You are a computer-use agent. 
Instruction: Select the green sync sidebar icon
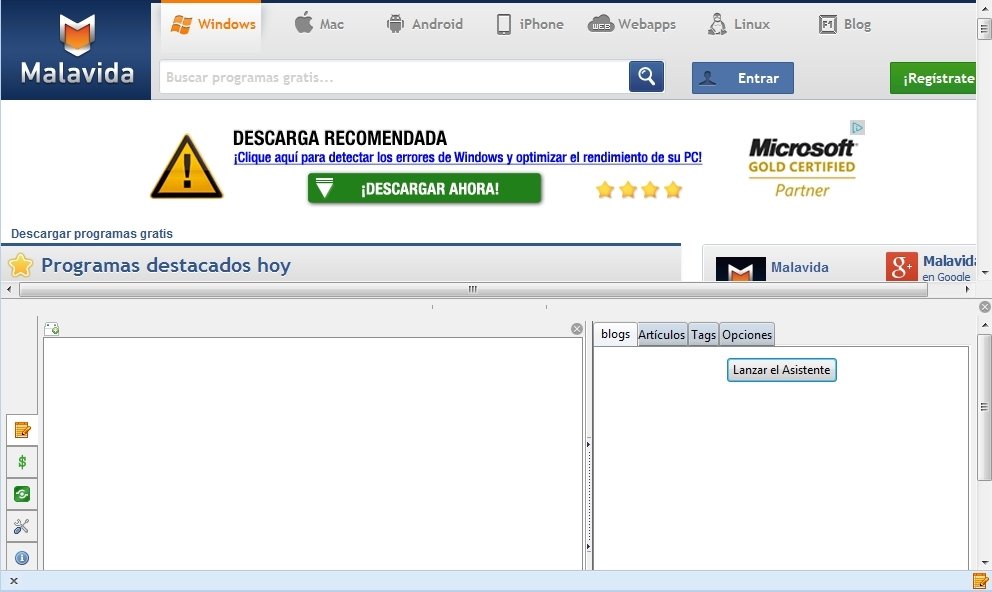coord(22,494)
